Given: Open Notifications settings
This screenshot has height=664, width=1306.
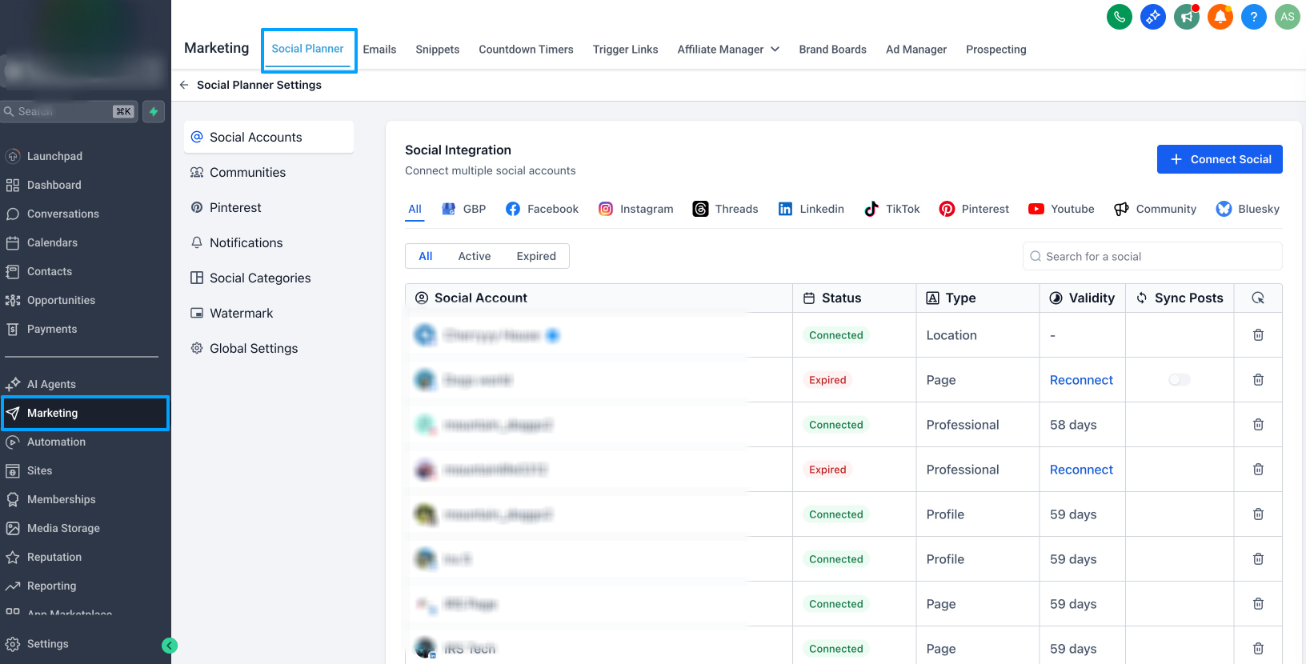Looking at the screenshot, I should (x=269, y=243).
